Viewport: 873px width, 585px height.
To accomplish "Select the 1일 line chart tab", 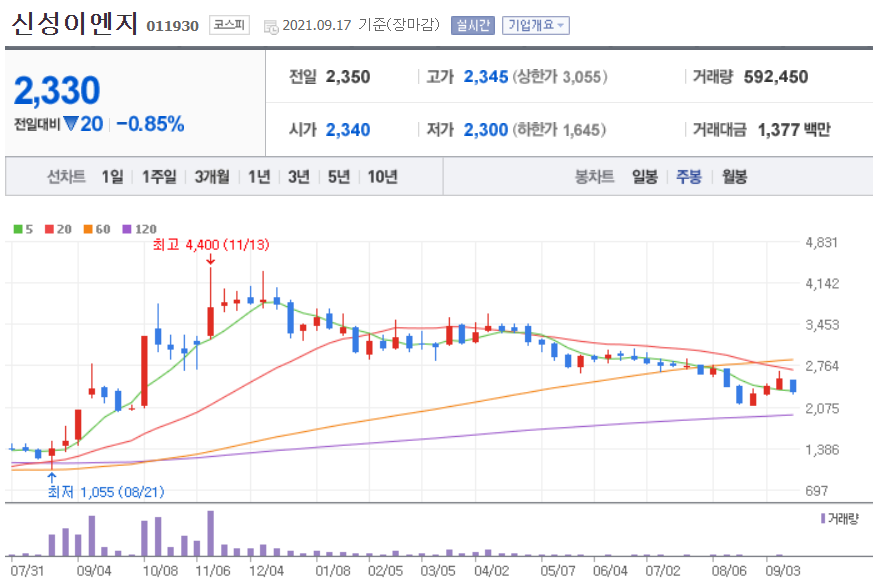I will point(112,176).
